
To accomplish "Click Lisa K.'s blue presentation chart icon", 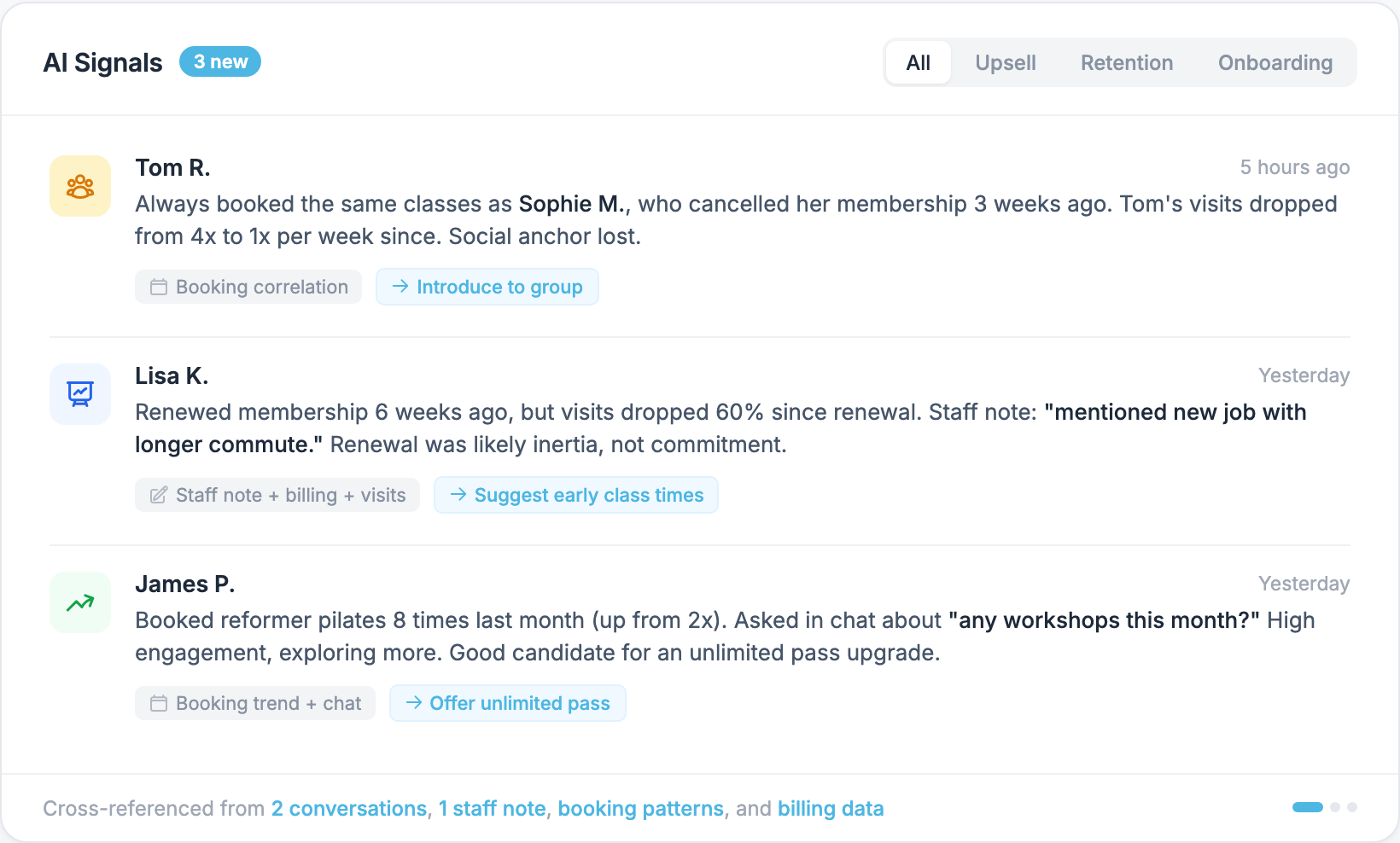I will coord(80,394).
